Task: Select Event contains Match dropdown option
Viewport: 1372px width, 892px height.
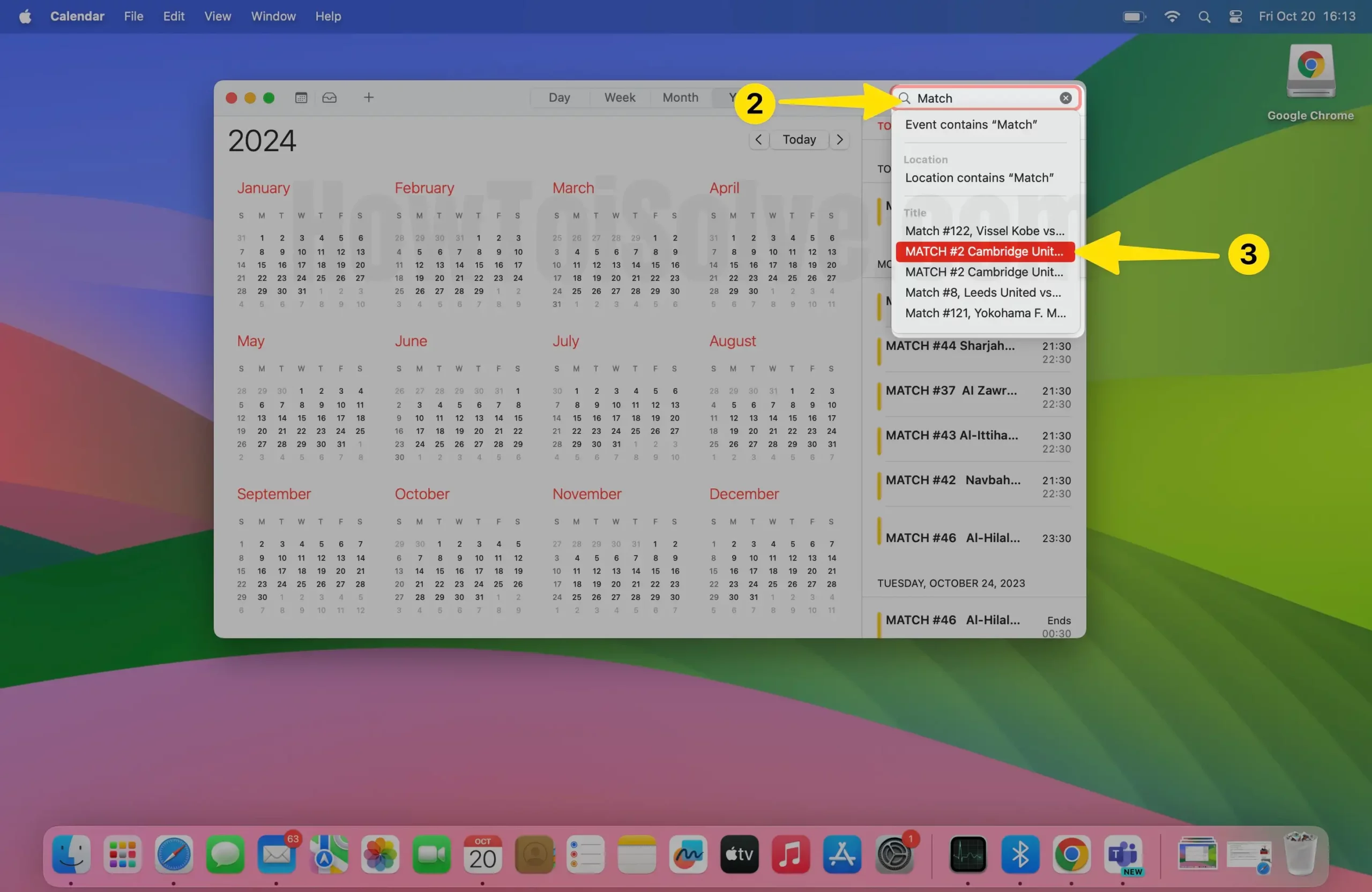Action: click(x=970, y=124)
